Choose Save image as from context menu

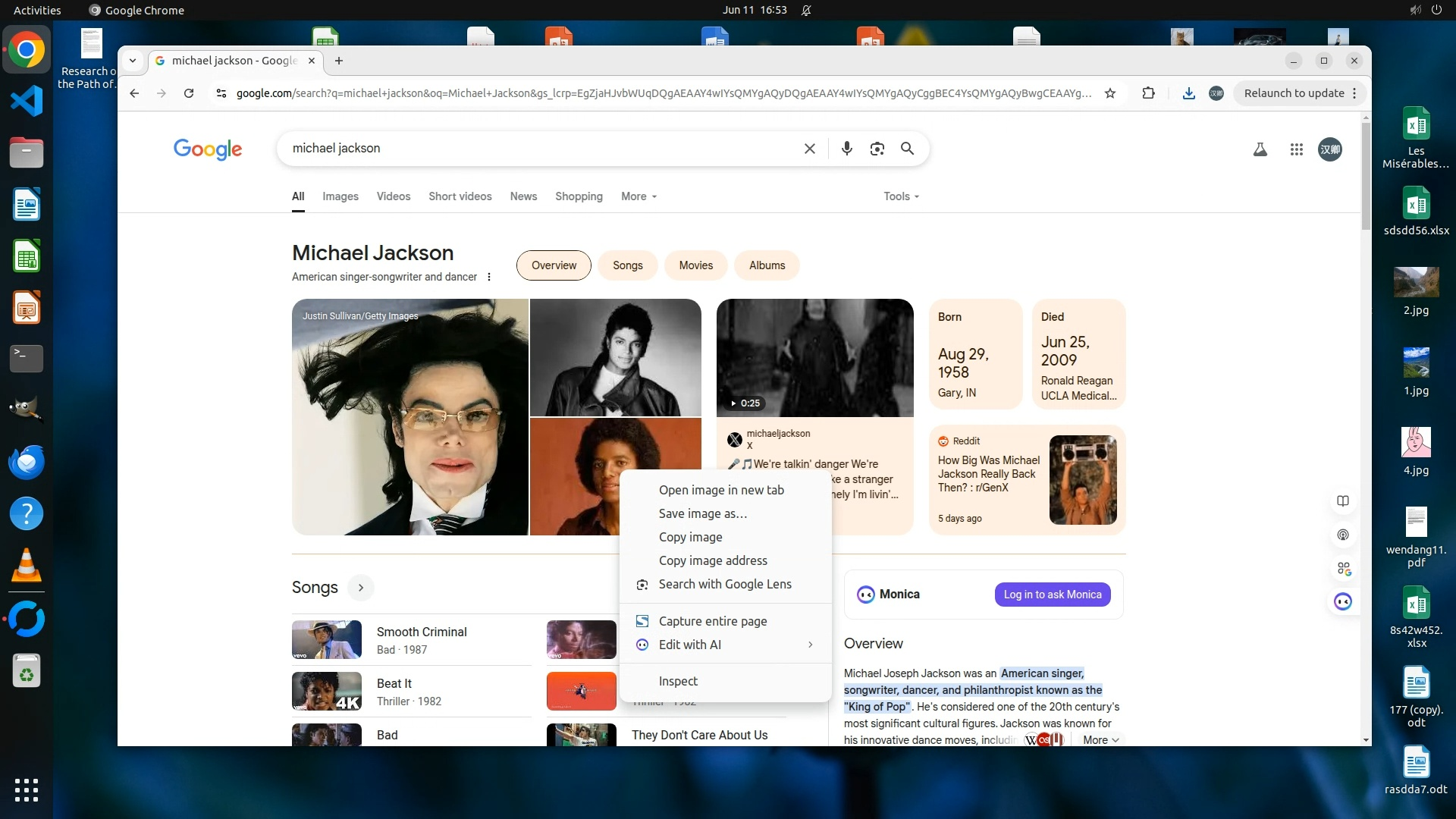[702, 513]
